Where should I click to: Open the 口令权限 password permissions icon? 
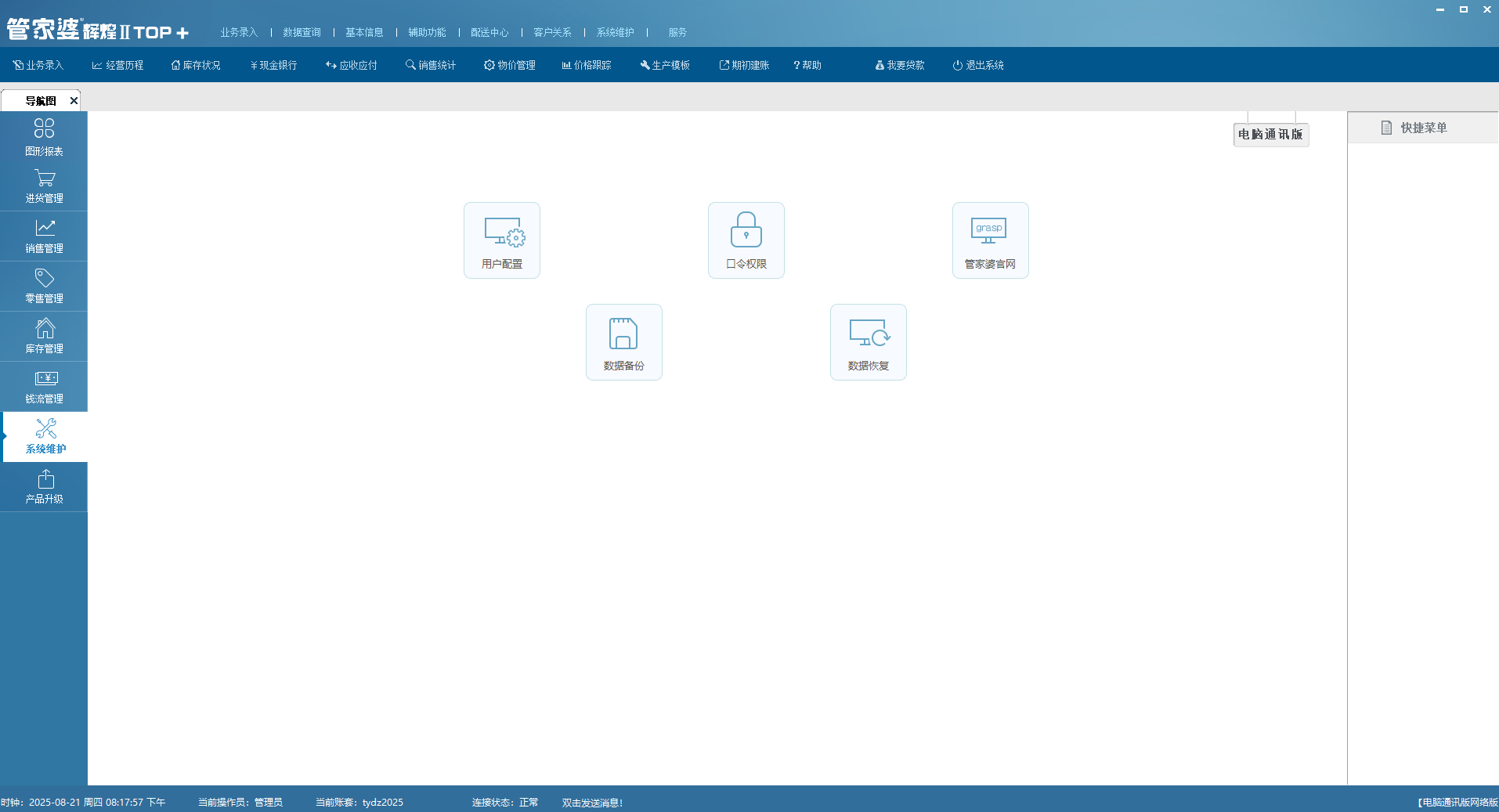point(746,240)
